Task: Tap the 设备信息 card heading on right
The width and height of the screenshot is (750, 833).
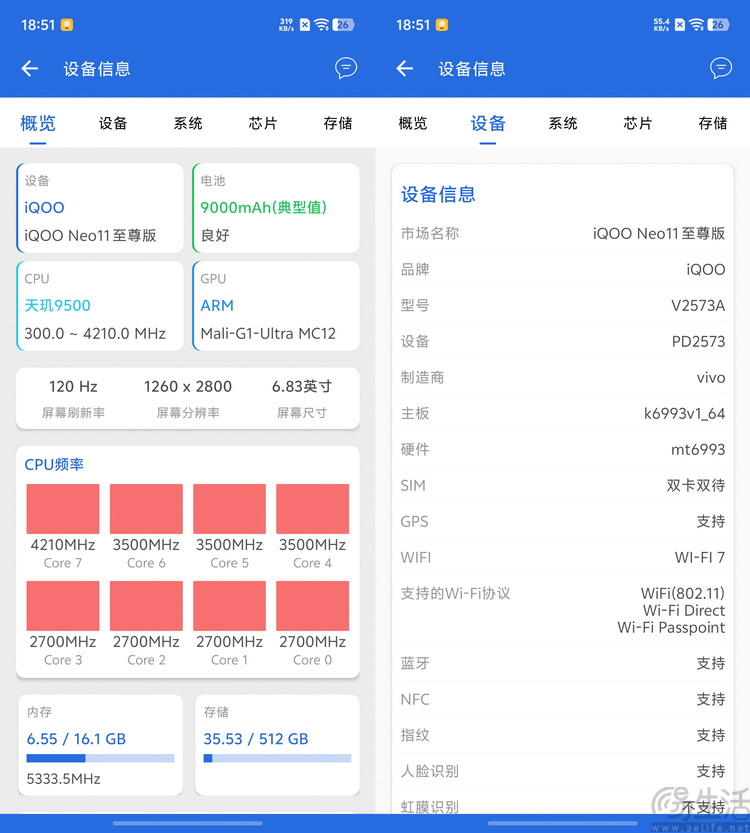Action: coord(438,194)
